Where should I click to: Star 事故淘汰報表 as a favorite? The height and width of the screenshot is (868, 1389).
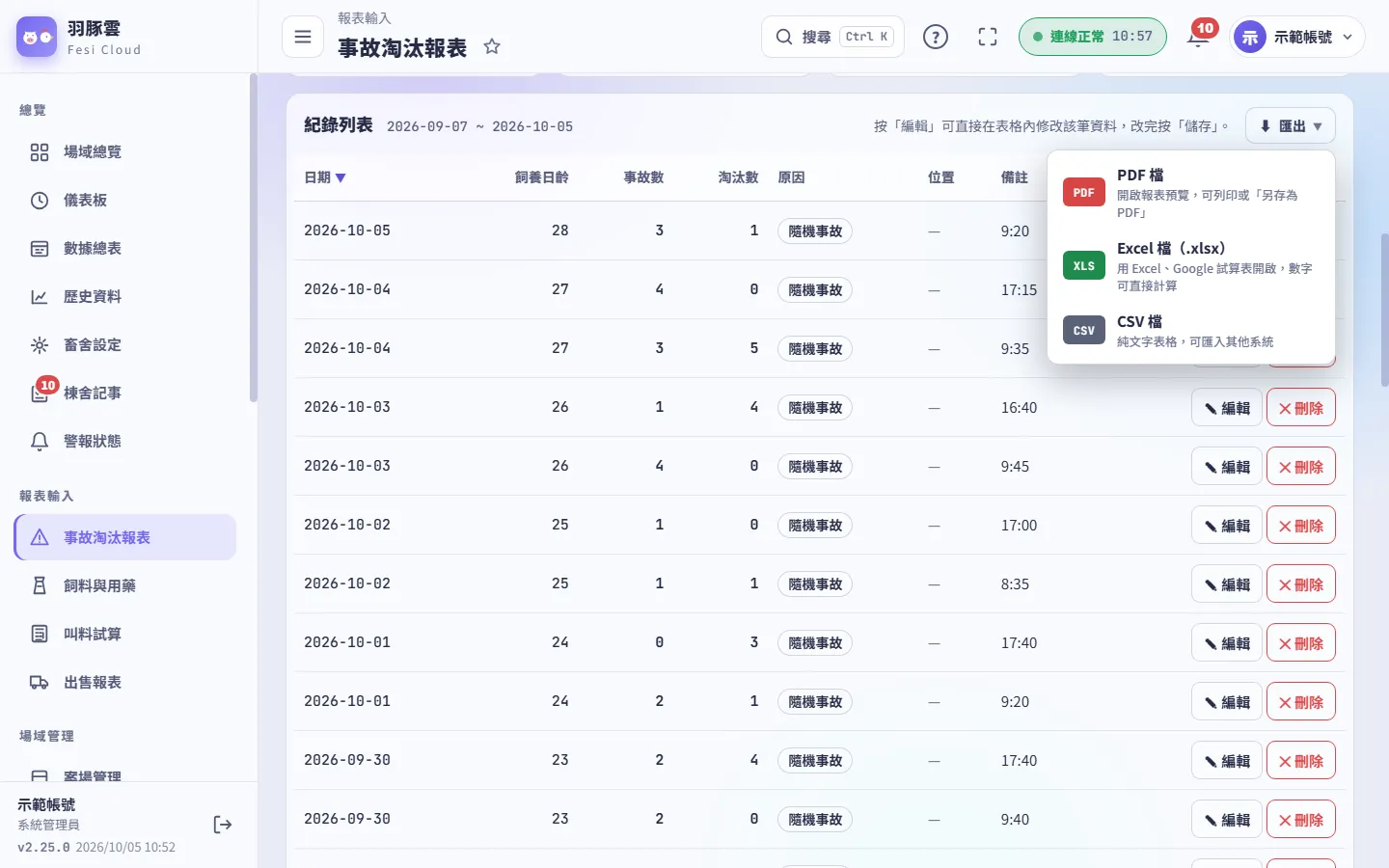click(492, 46)
